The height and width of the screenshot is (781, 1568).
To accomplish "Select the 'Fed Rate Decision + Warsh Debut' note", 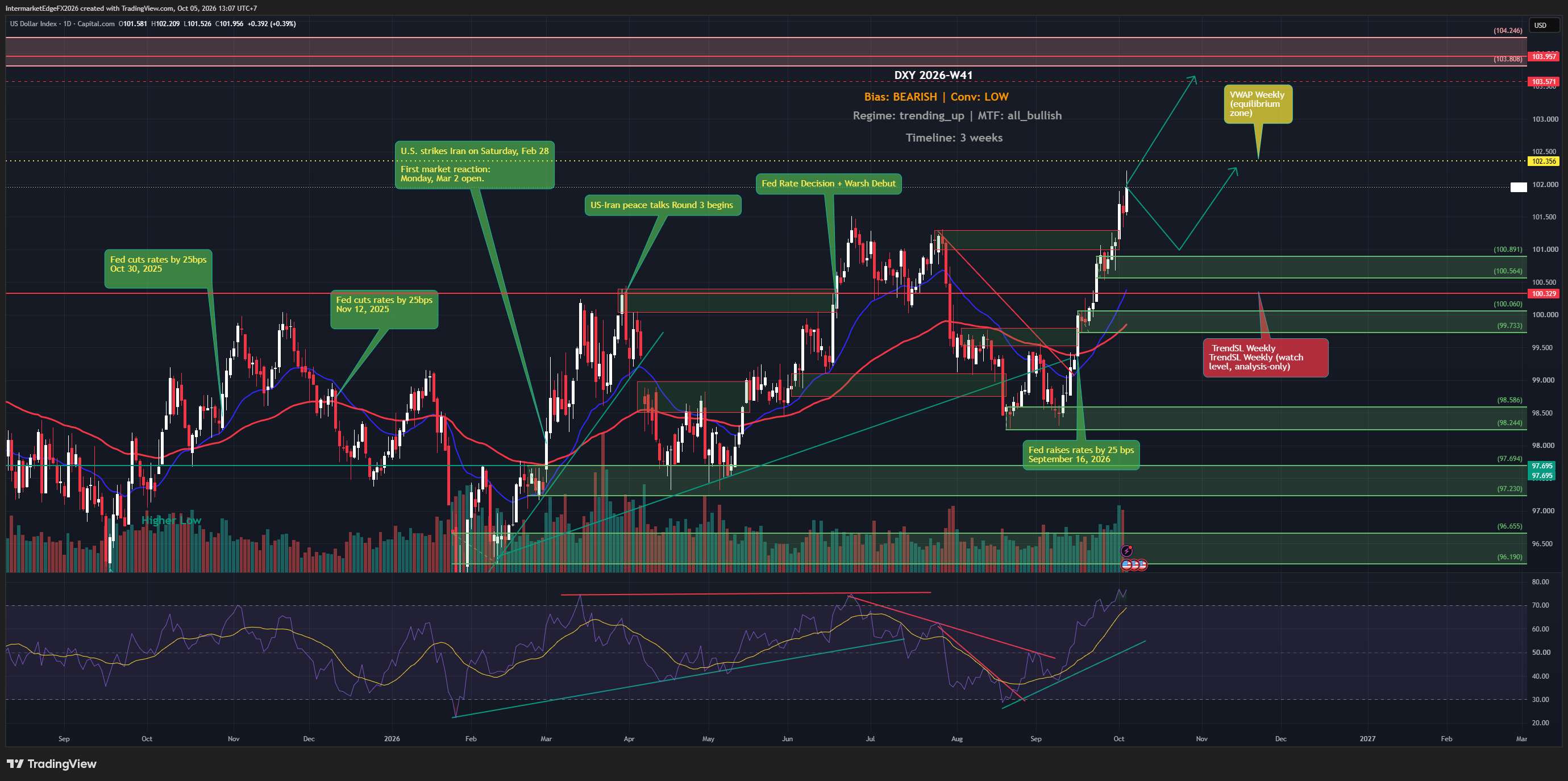I will [829, 184].
